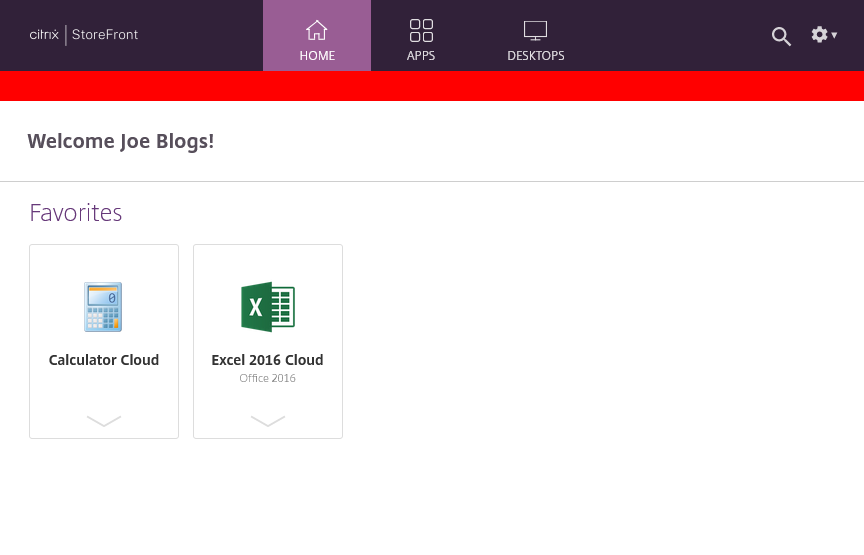
Task: Switch to the HOME tab label
Action: (317, 56)
